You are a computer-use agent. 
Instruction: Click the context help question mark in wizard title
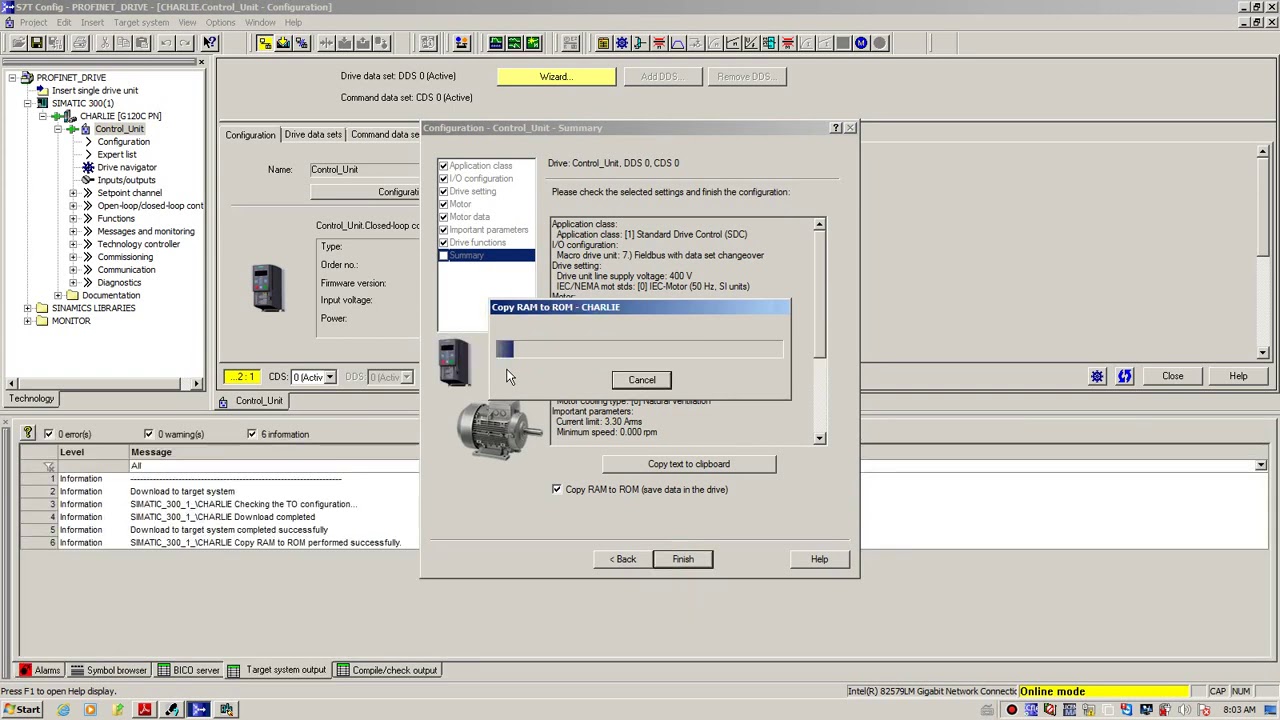point(836,128)
